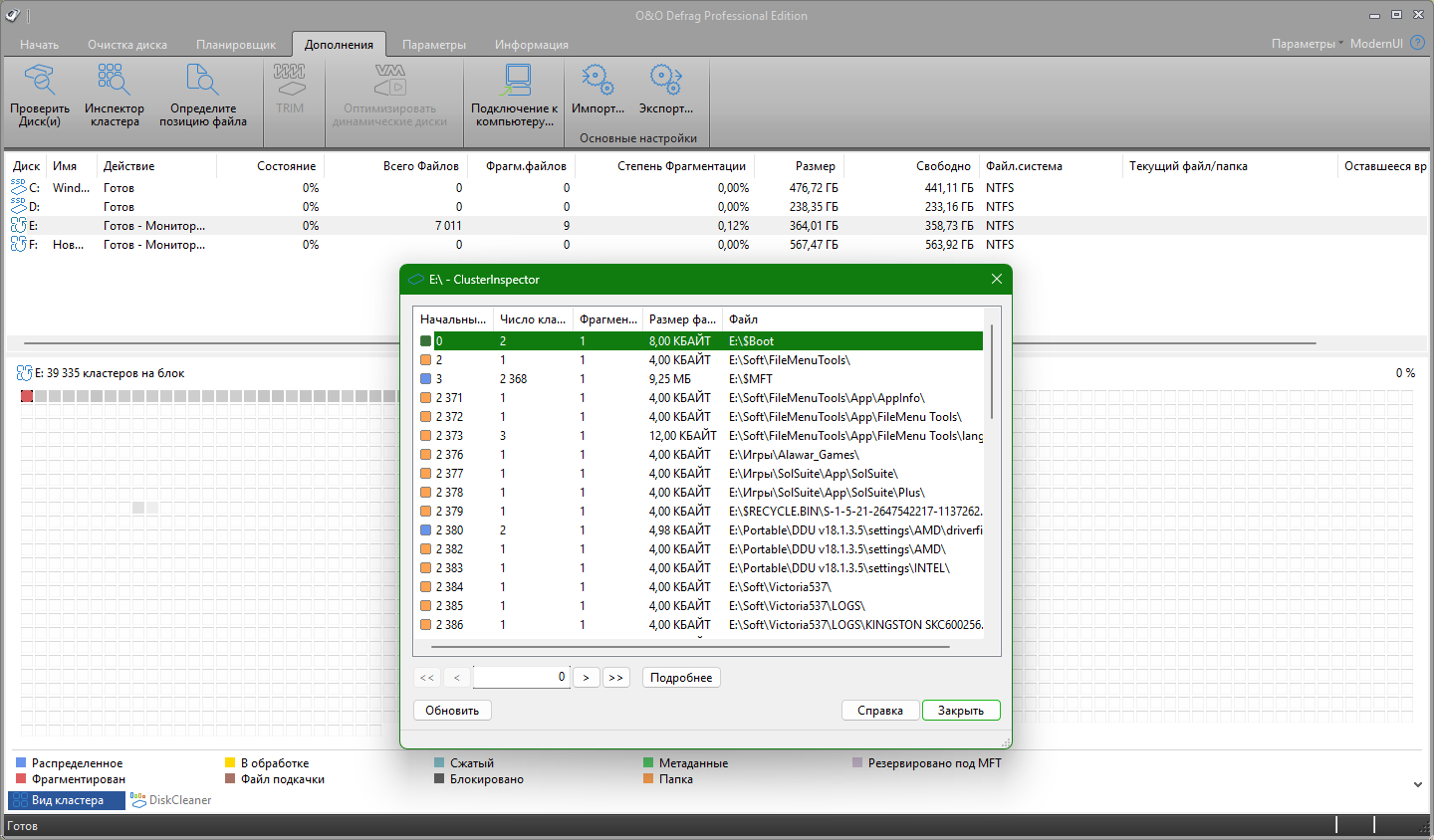The width and height of the screenshot is (1434, 840).
Task: Open the Cluster Inspector (Инспектор кластера) tool
Action: (114, 81)
